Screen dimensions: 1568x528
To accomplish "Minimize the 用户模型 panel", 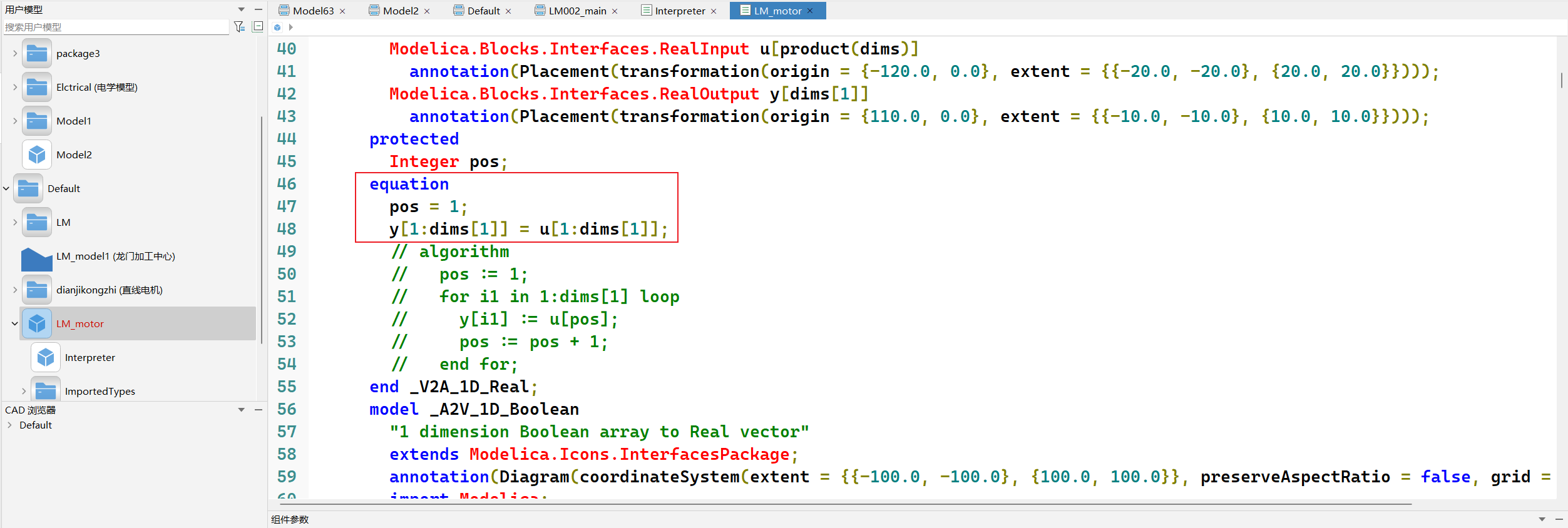I will (259, 9).
